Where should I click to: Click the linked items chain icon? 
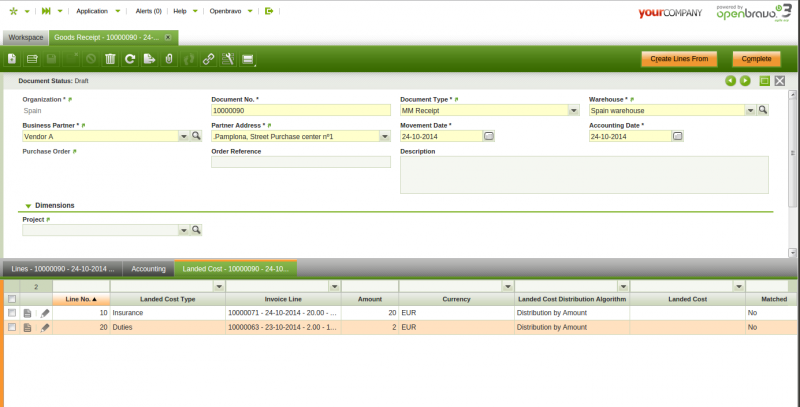pyautogui.click(x=208, y=60)
